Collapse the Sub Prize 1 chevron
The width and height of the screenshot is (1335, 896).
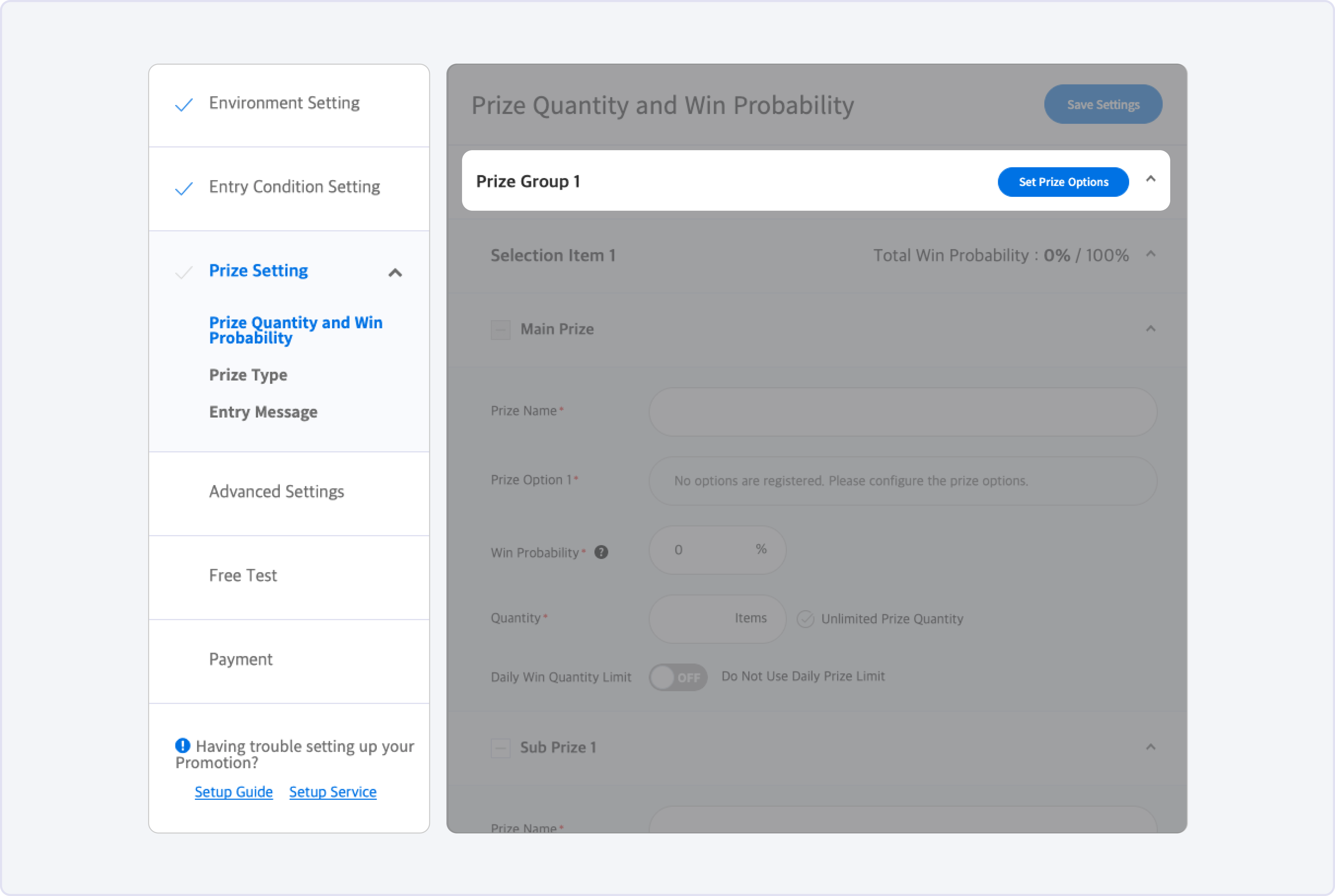(1150, 748)
